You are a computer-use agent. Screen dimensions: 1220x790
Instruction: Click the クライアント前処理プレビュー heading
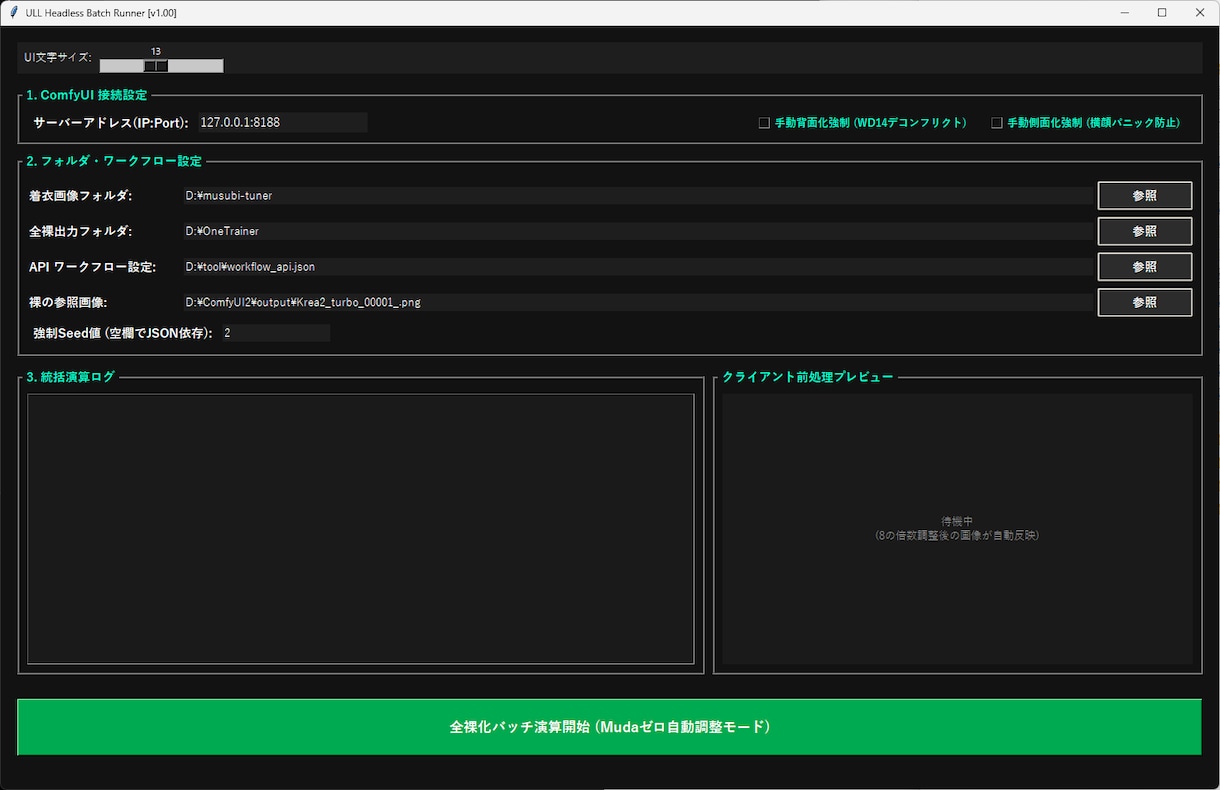click(x=807, y=377)
